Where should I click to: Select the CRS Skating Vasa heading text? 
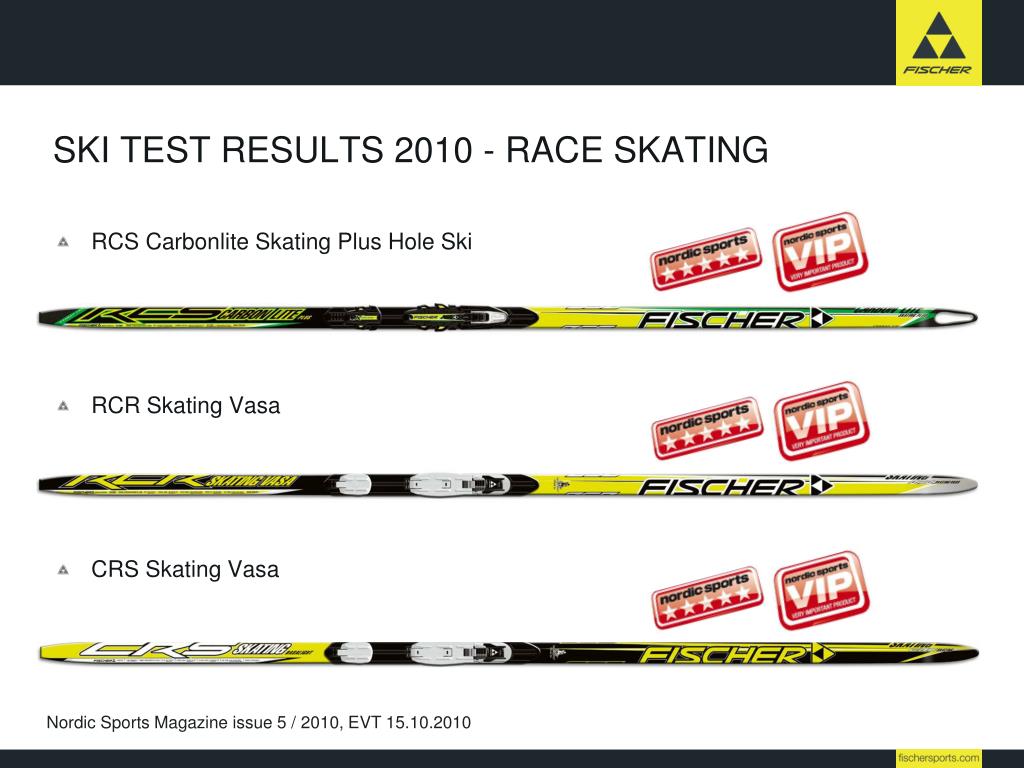(x=185, y=569)
